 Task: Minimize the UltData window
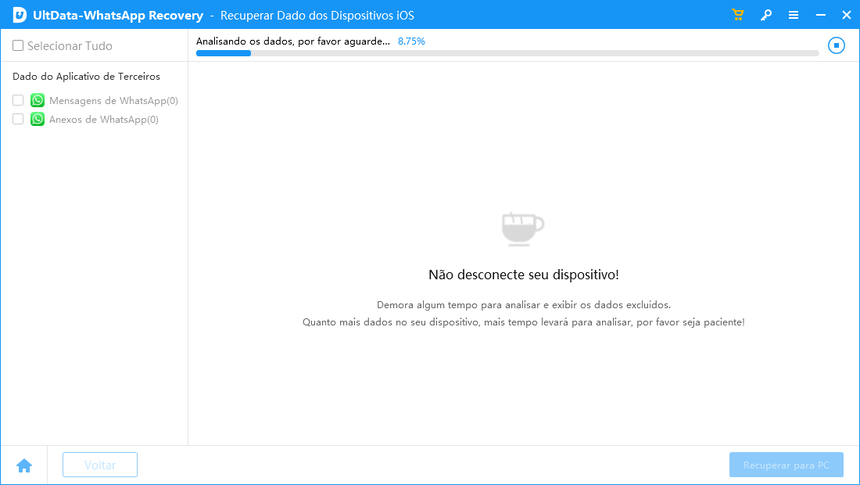point(821,15)
